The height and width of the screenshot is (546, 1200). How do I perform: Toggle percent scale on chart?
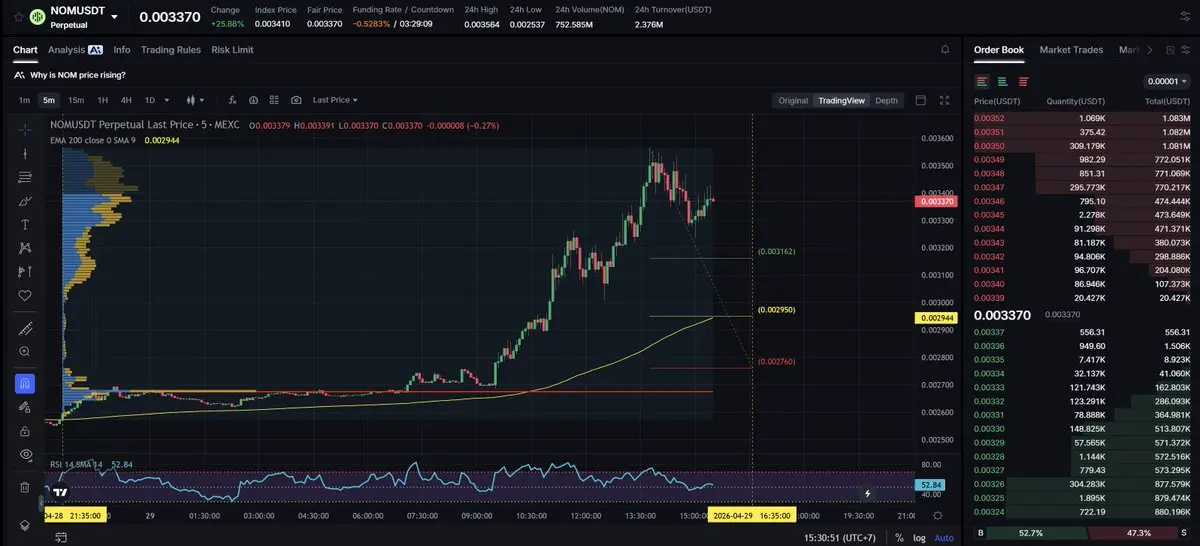point(899,538)
